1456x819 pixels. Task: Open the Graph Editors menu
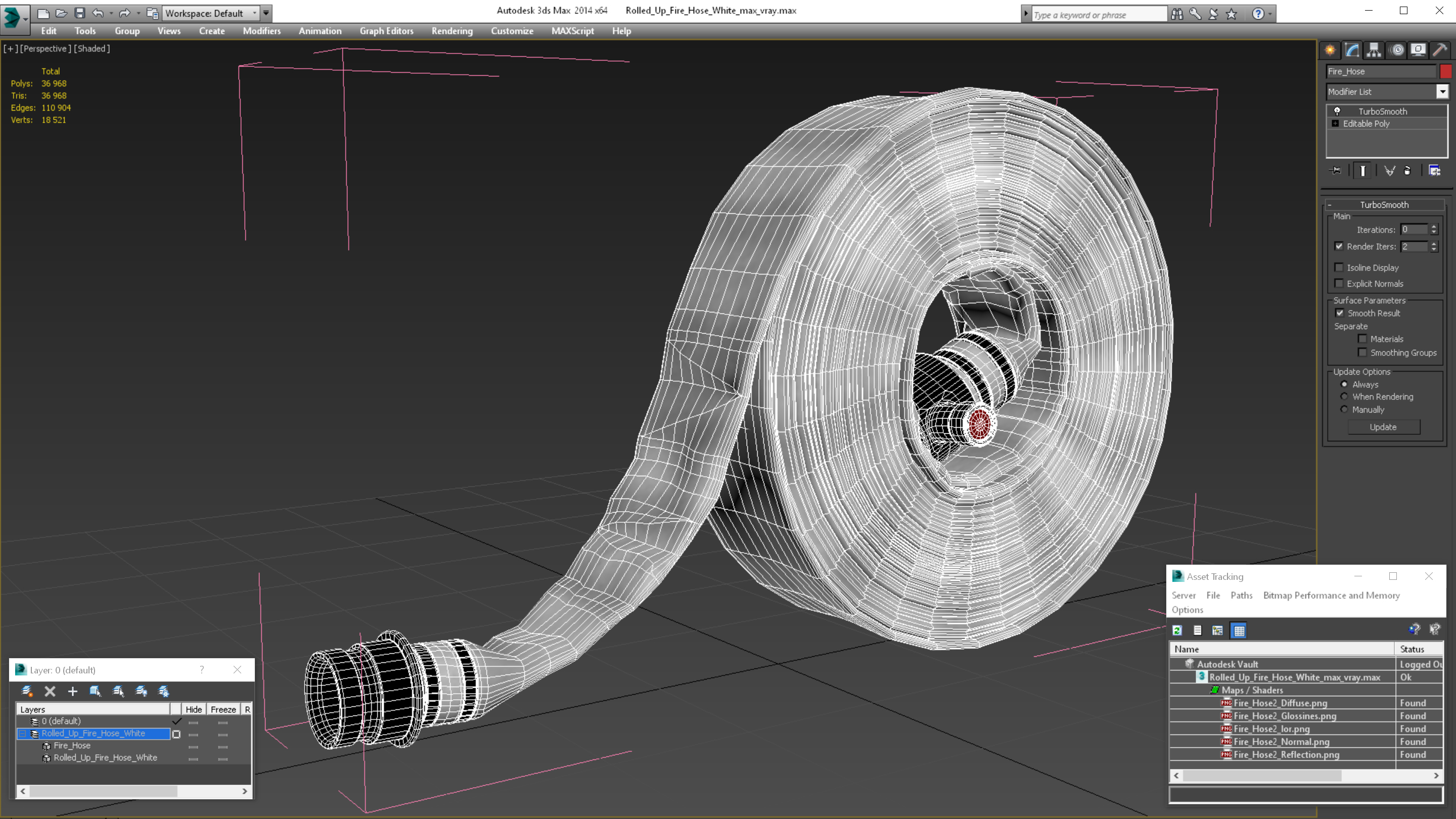[x=387, y=30]
